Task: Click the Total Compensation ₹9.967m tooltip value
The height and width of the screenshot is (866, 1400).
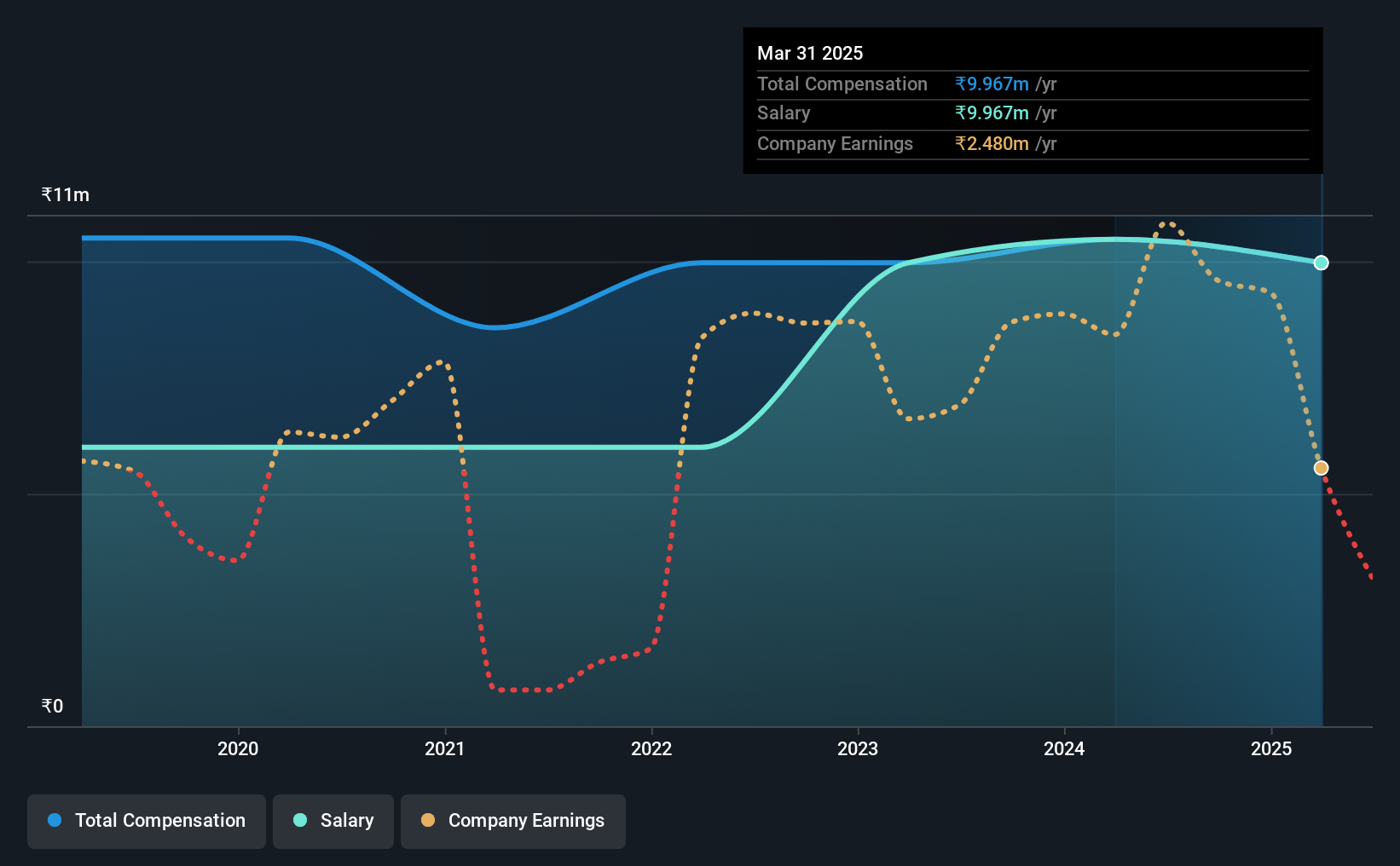Action: [x=992, y=84]
